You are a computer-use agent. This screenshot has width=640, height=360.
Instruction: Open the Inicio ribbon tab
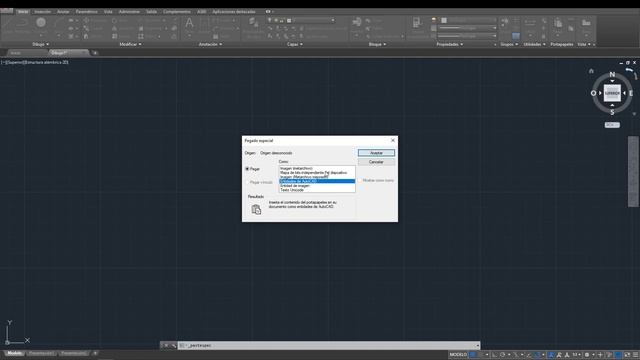coord(23,12)
